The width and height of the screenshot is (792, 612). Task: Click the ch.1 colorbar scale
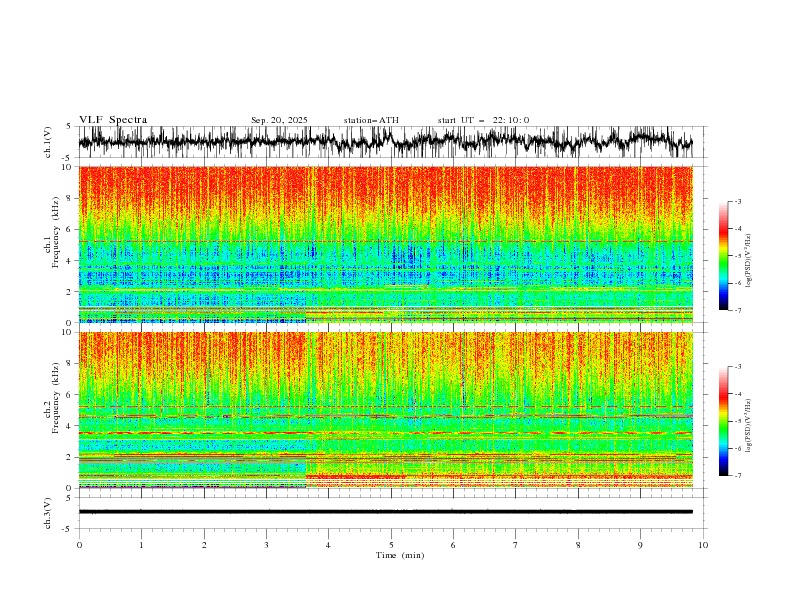point(723,256)
